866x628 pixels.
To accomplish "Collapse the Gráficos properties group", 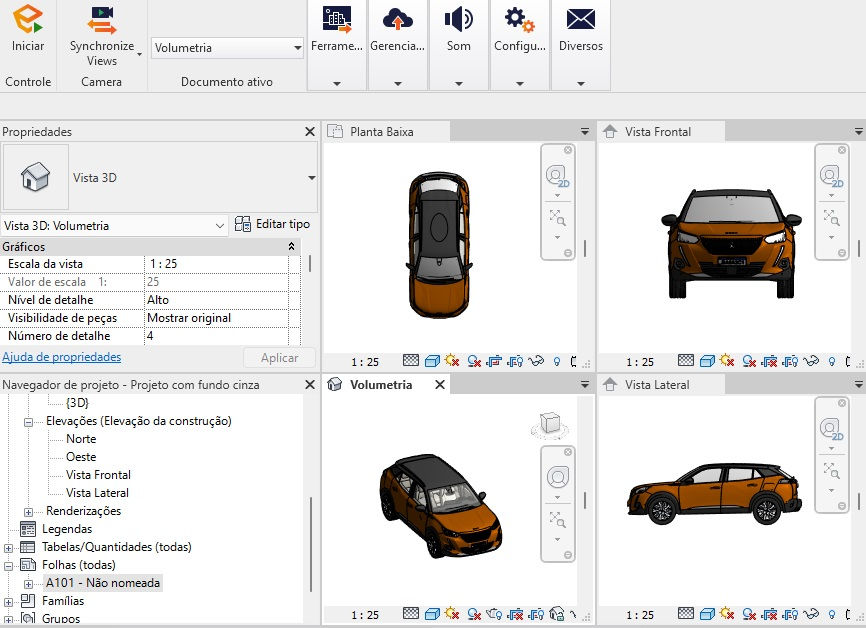I will [x=291, y=246].
